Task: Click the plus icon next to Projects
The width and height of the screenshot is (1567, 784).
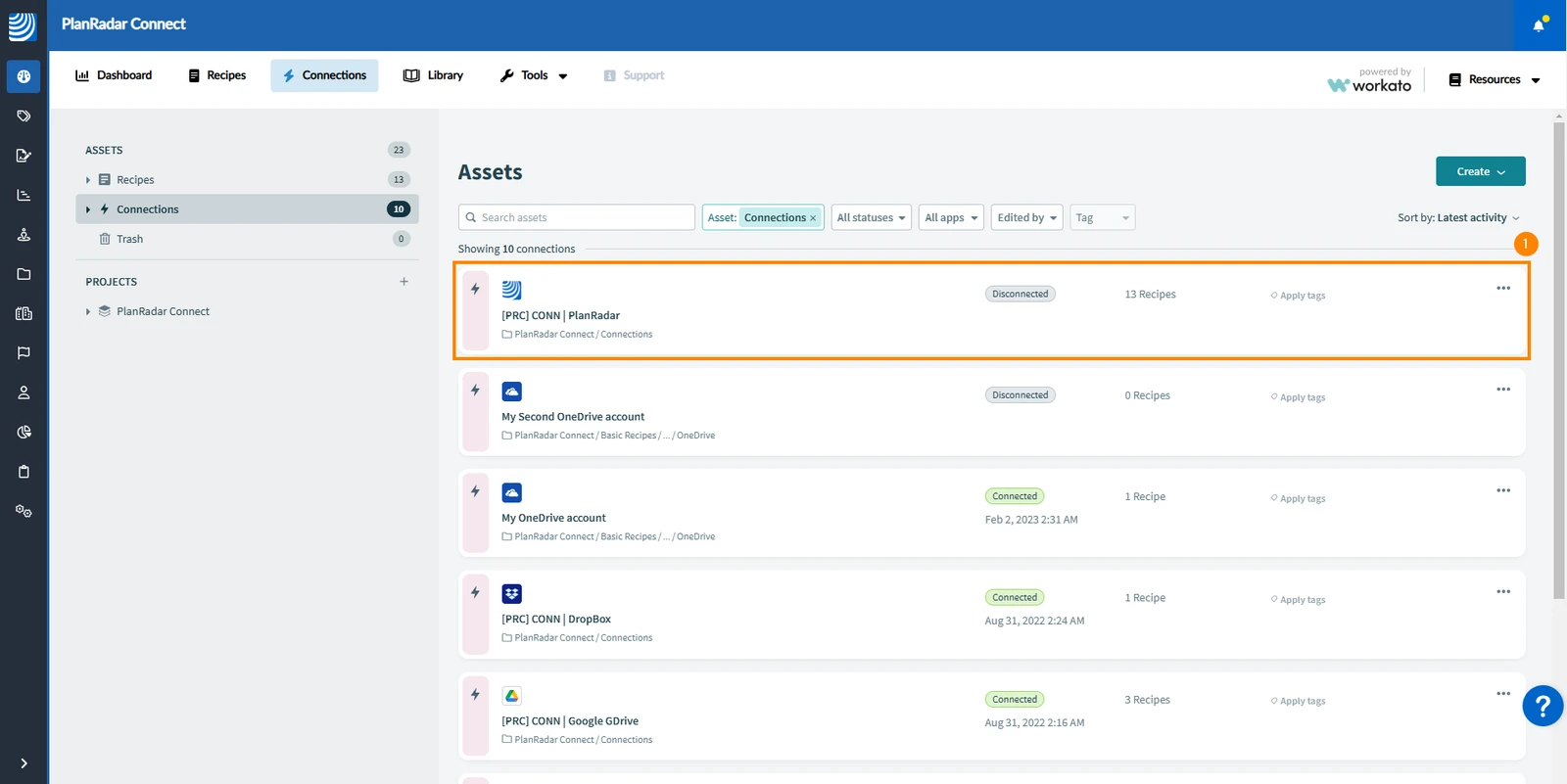Action: coord(404,281)
